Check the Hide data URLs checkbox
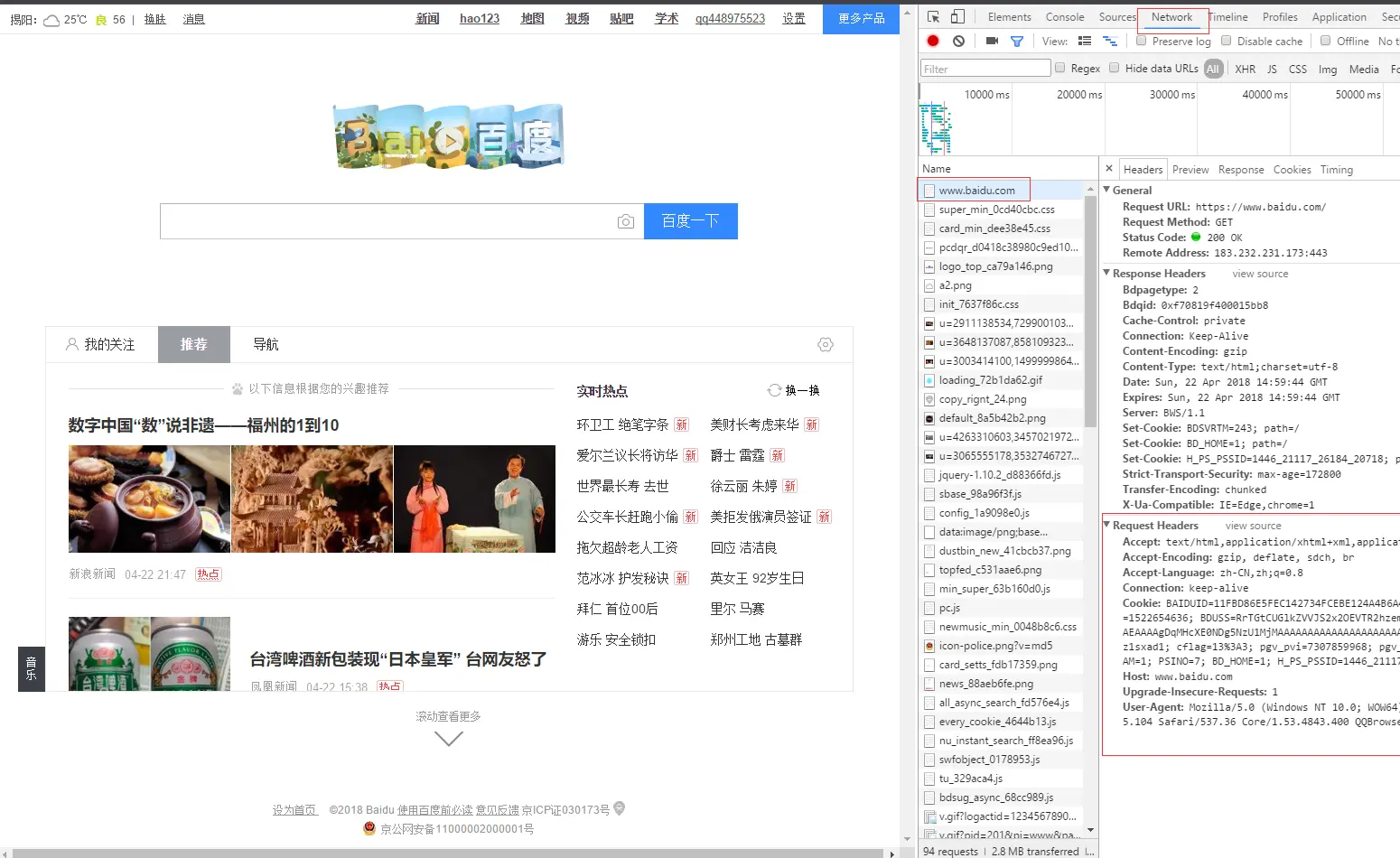Image resolution: width=1400 pixels, height=858 pixels. coord(1115,68)
